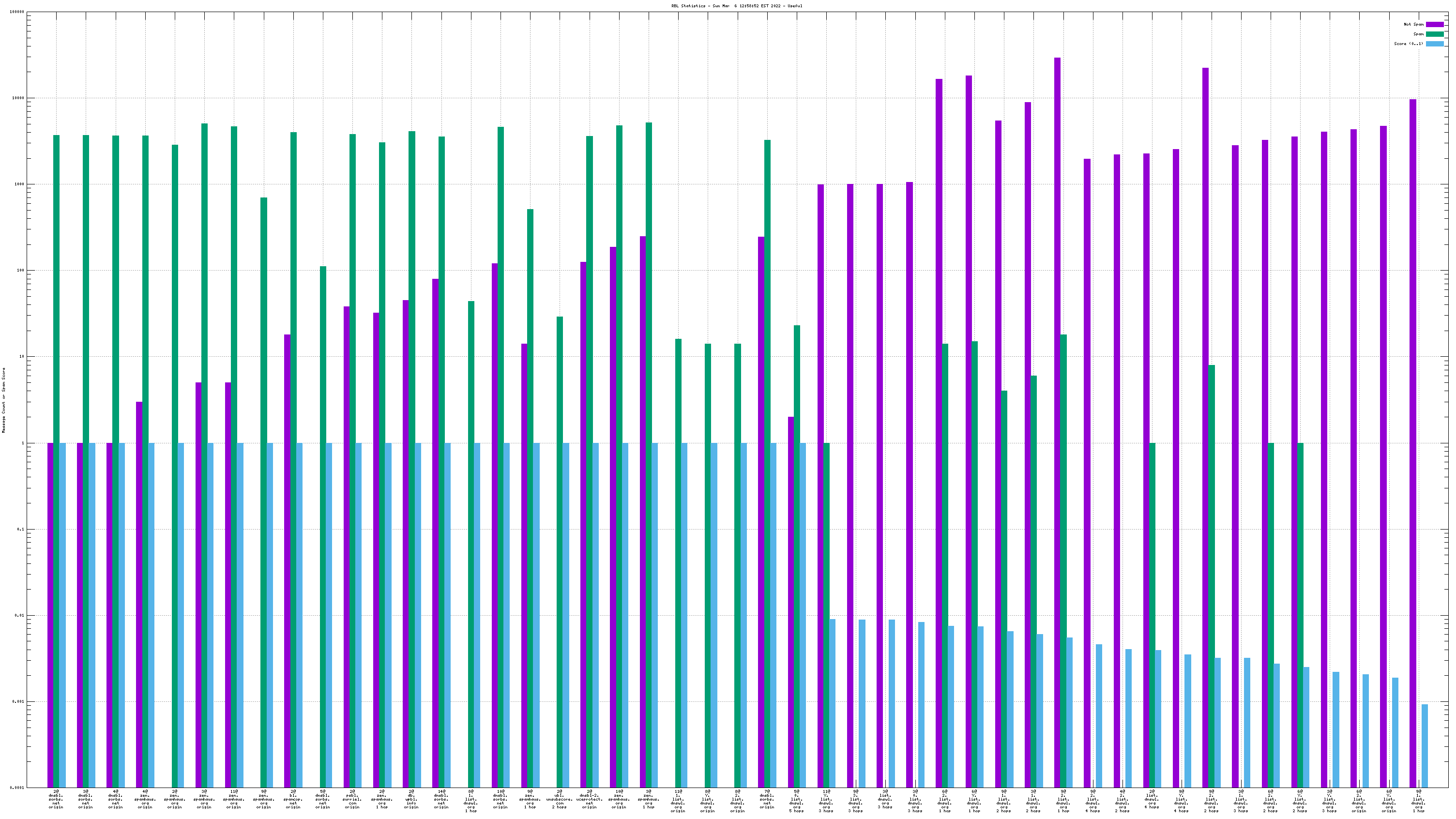Click the 0.0001 y-axis tick label
The image size is (1456, 819).
click(x=18, y=788)
